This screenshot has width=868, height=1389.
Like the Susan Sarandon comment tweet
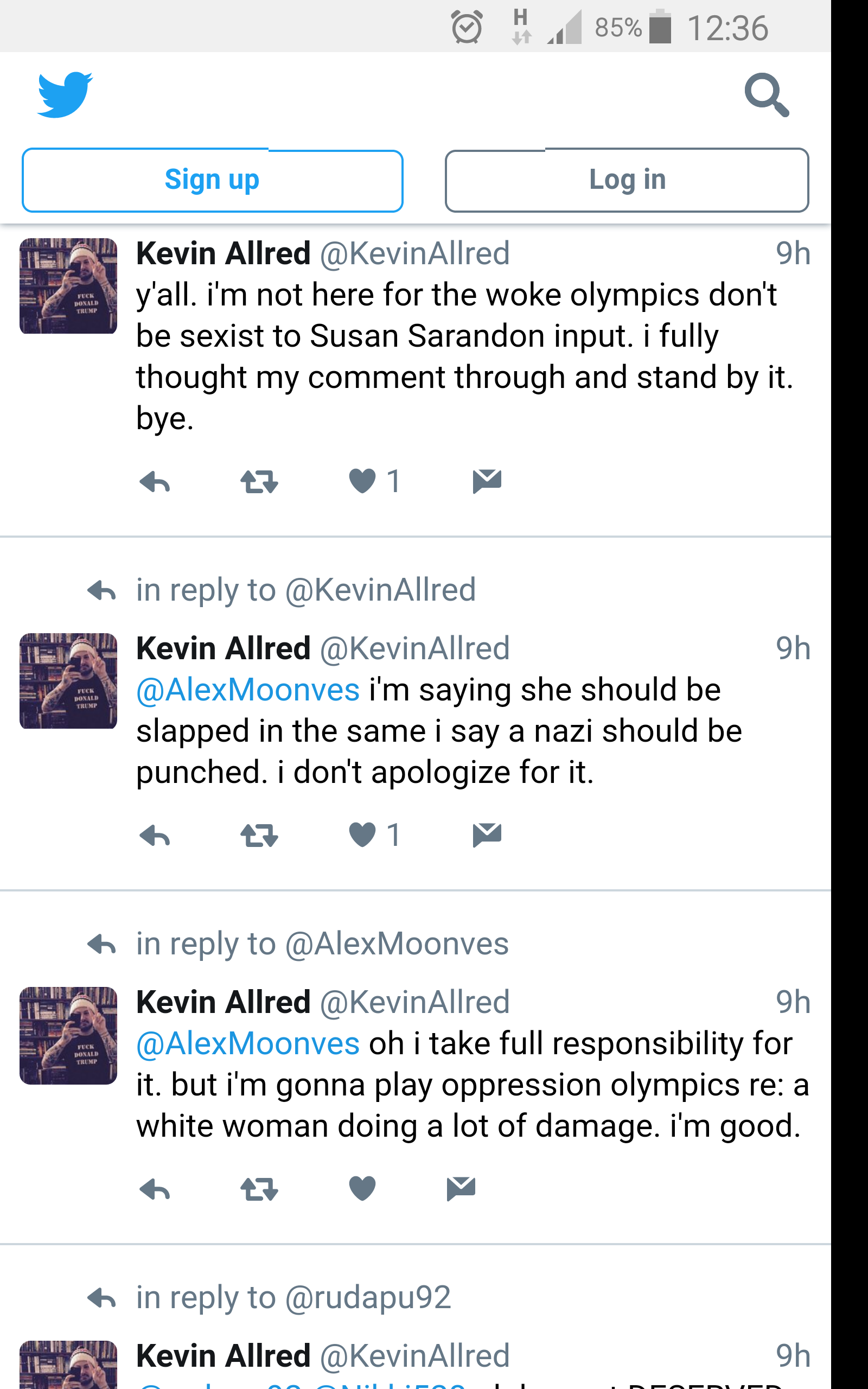(362, 481)
